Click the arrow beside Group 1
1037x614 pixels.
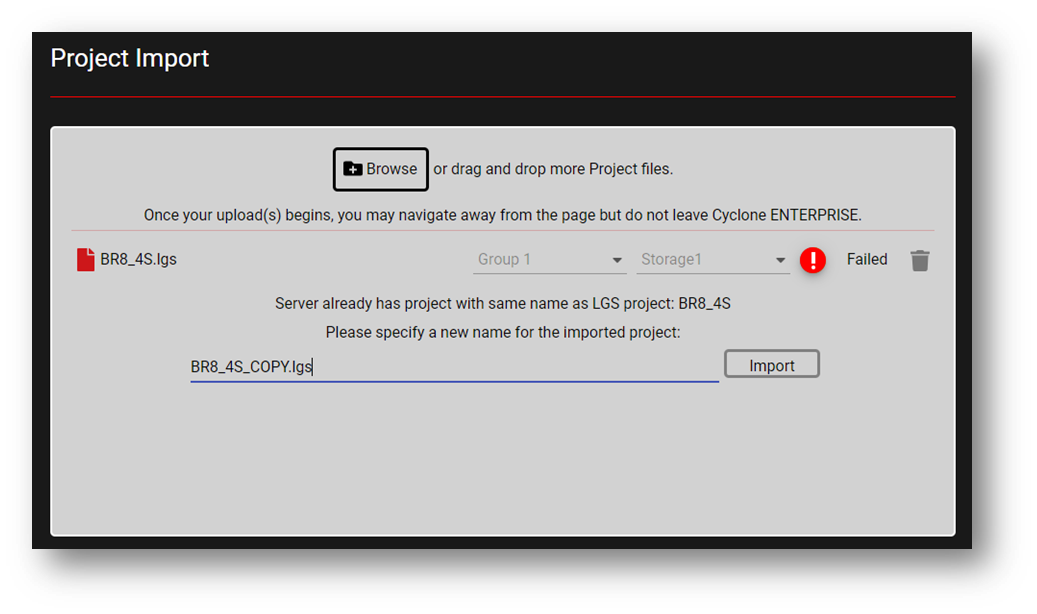tap(617, 260)
